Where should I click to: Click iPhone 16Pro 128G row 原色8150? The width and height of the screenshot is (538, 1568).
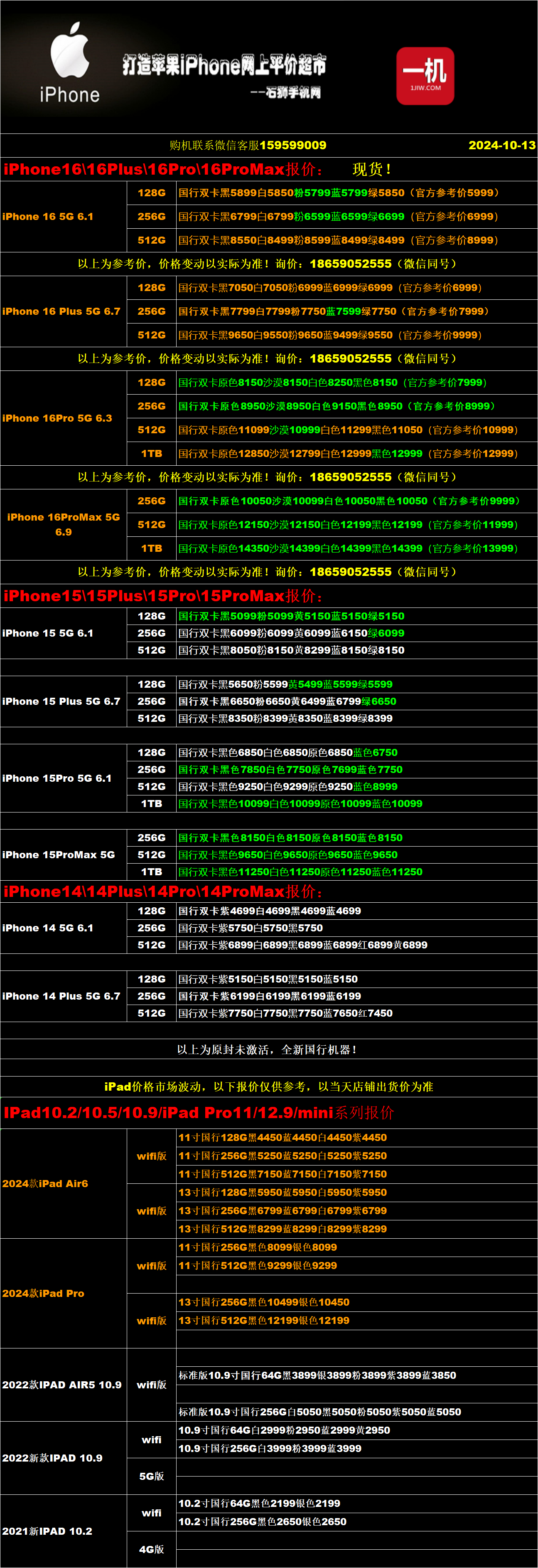point(357,383)
